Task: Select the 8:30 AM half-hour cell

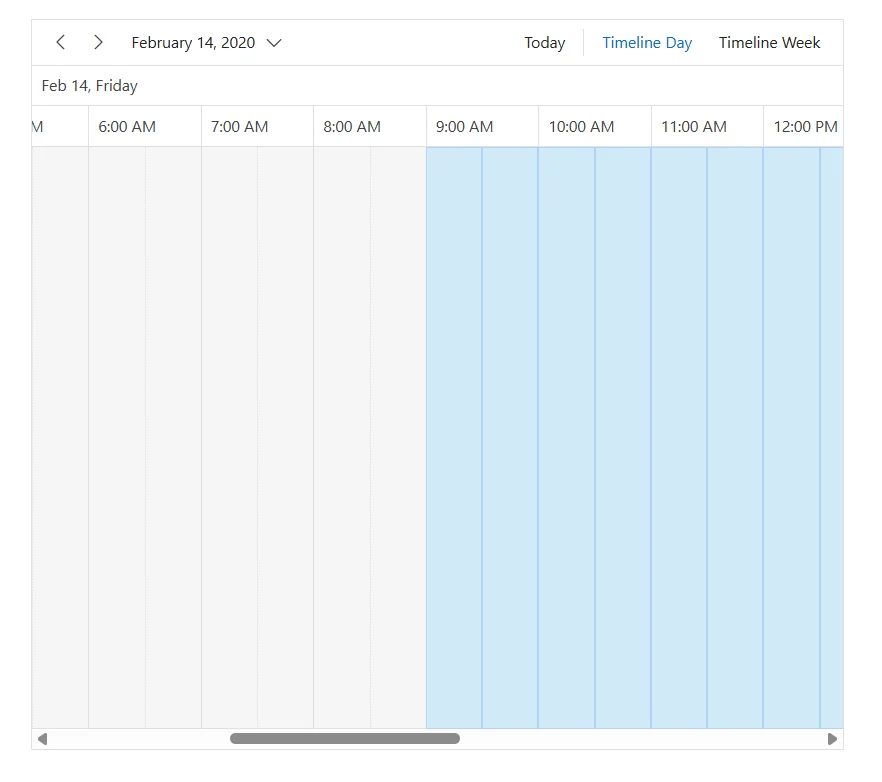Action: 398,438
